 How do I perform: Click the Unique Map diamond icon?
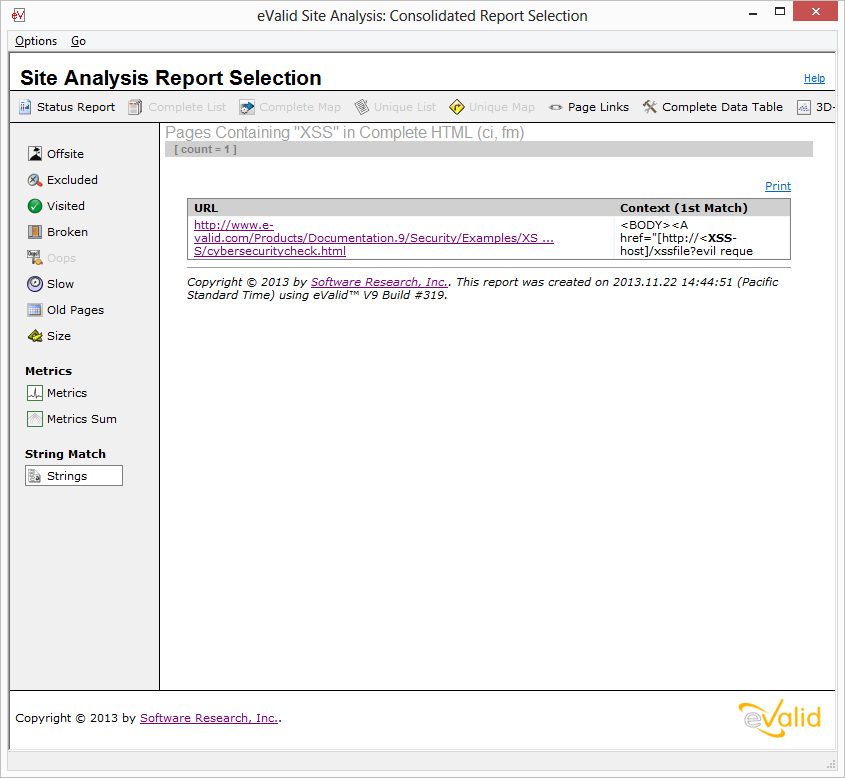456,107
